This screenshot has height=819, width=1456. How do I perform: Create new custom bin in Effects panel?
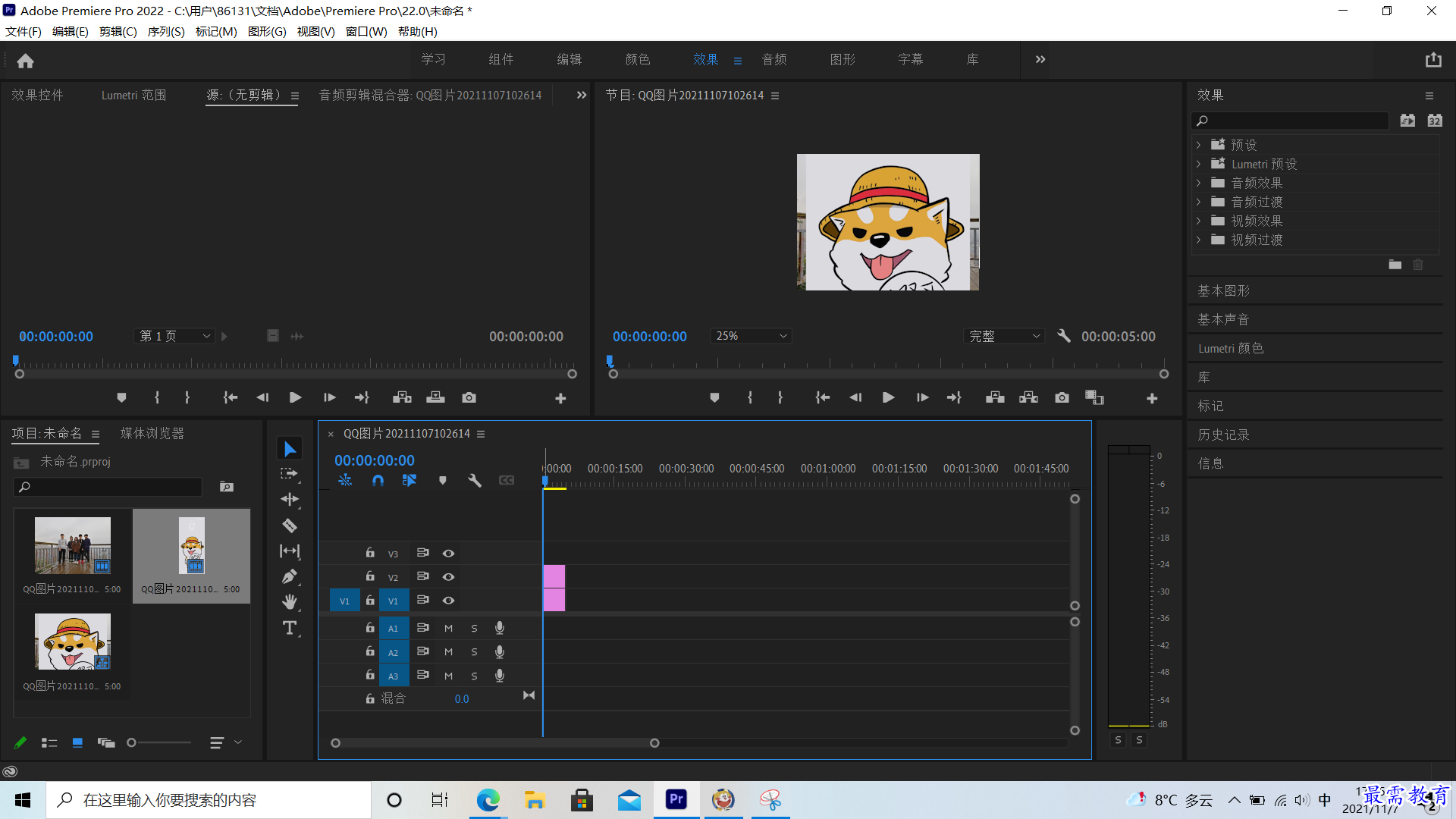click(1395, 265)
